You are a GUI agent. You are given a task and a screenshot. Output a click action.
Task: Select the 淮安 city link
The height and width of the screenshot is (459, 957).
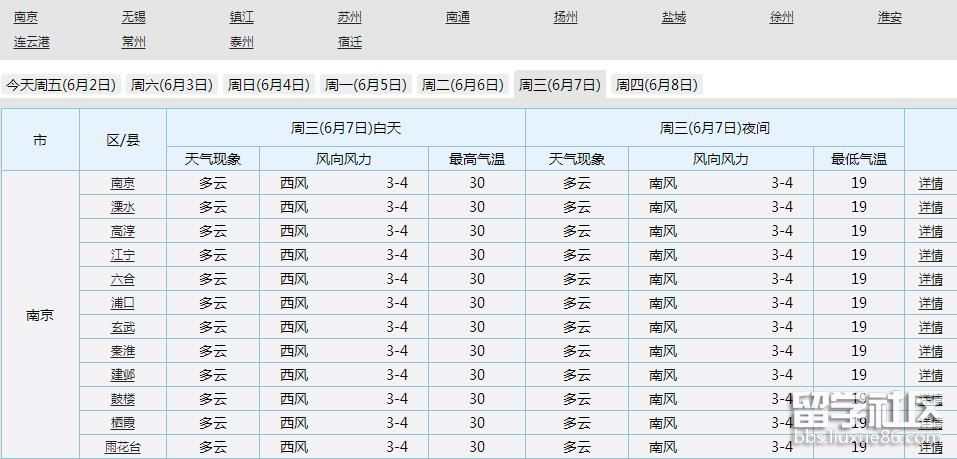coord(890,18)
